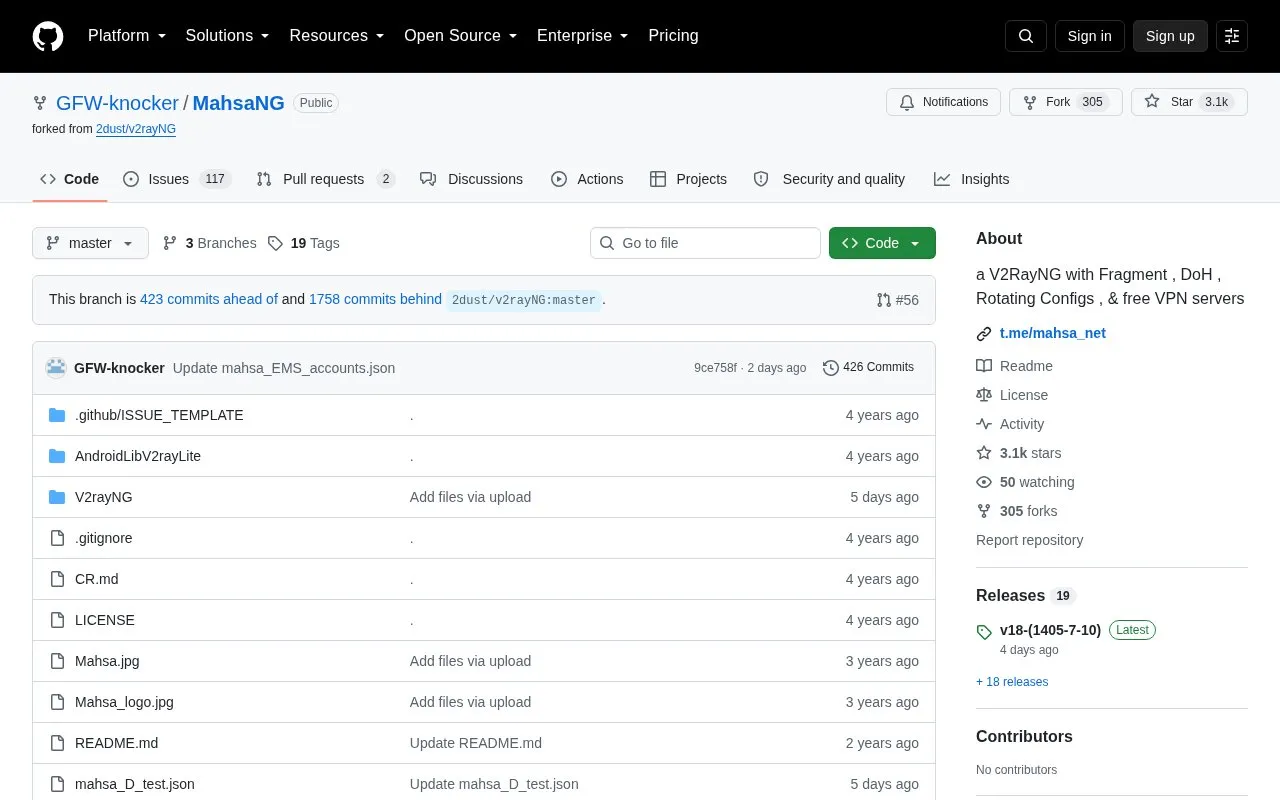Image resolution: width=1280 pixels, height=800 pixels.
Task: Click the 423 commits ahead of link
Action: tap(209, 299)
